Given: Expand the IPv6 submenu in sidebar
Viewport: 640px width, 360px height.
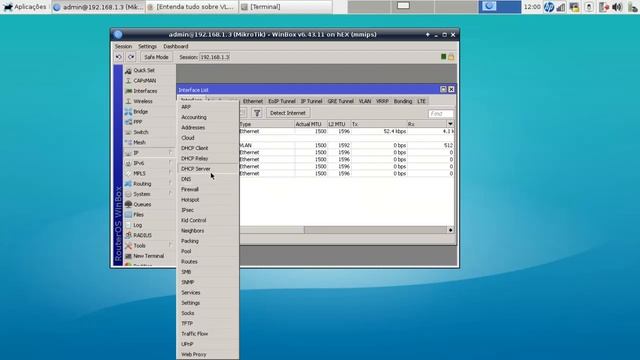Looking at the screenshot, I should pyautogui.click(x=171, y=163).
